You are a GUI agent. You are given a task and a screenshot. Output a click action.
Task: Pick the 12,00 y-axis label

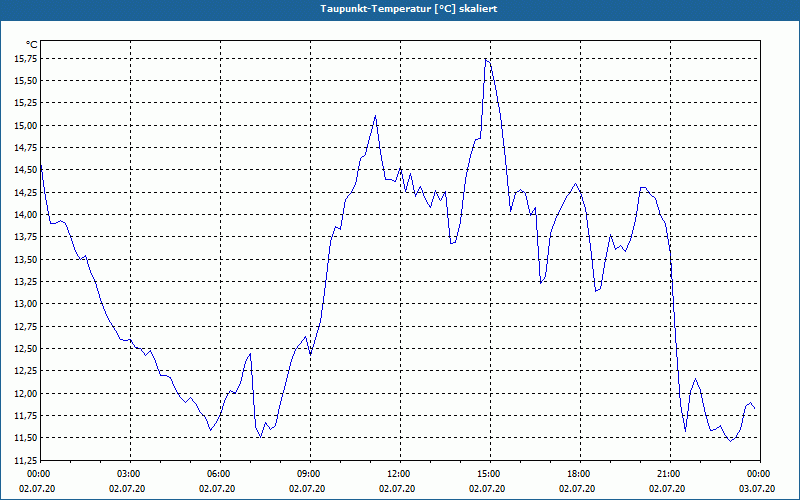pos(27,393)
